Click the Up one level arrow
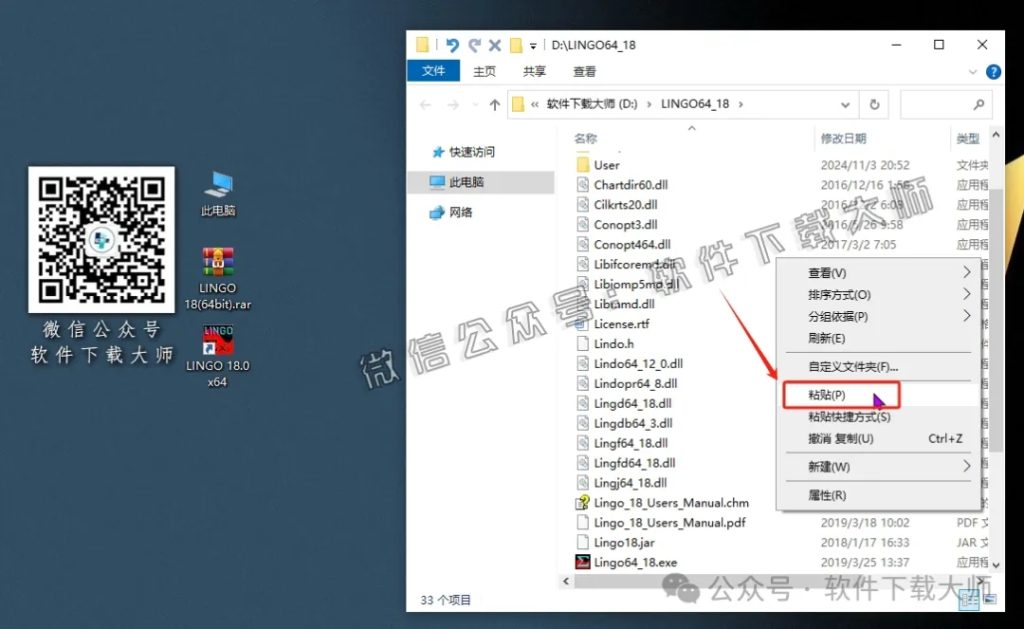This screenshot has height=629, width=1024. [x=494, y=104]
